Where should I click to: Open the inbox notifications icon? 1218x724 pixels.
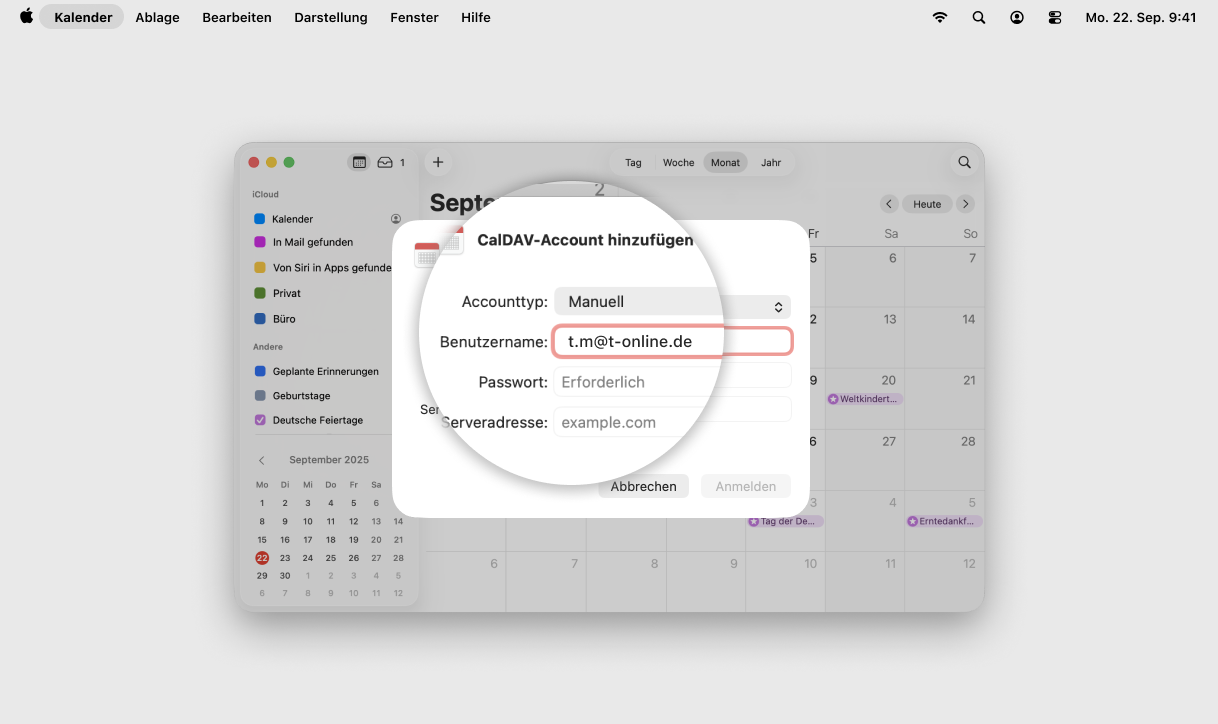pos(385,162)
